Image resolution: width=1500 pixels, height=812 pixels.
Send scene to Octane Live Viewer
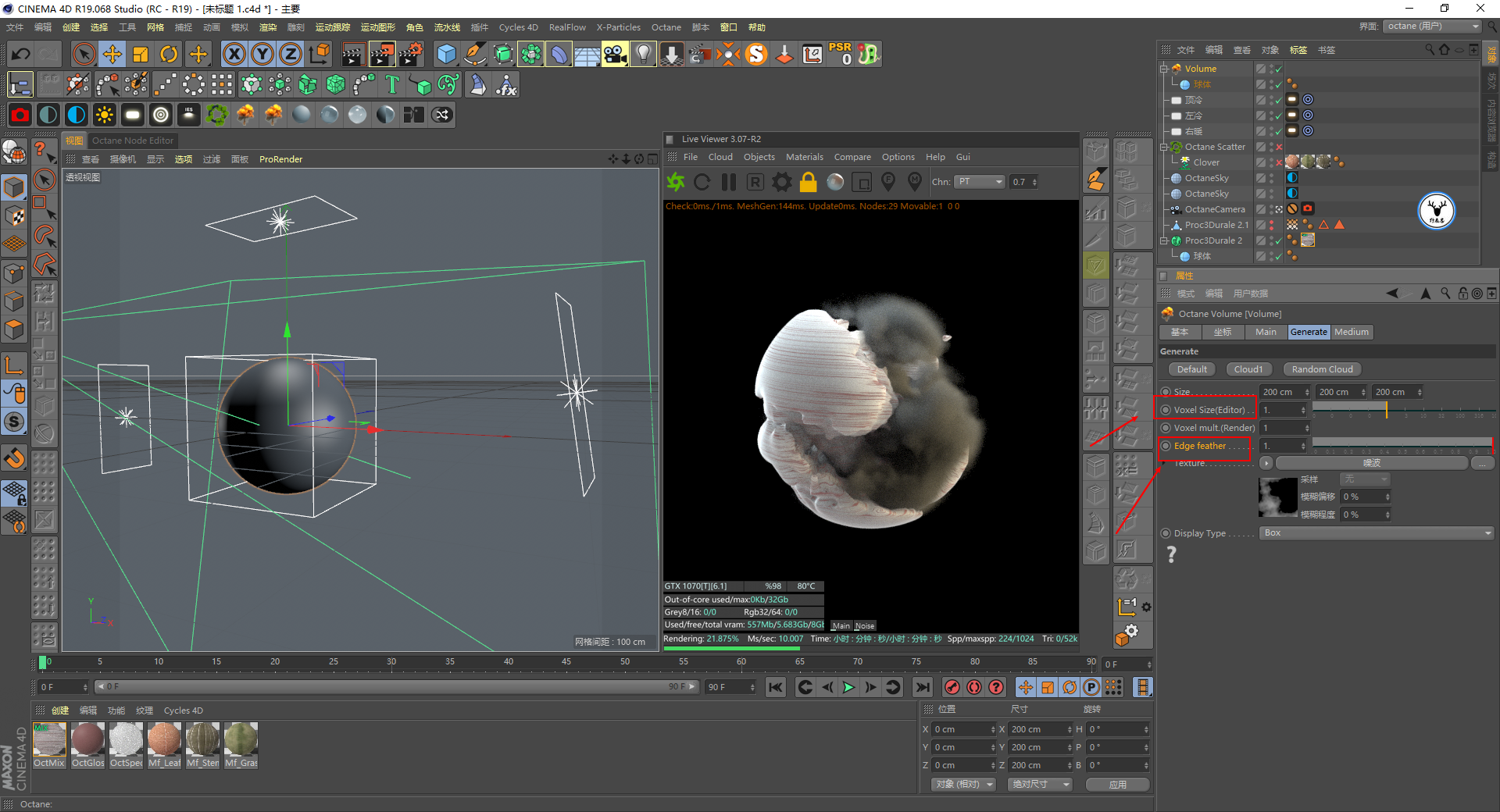(x=676, y=182)
